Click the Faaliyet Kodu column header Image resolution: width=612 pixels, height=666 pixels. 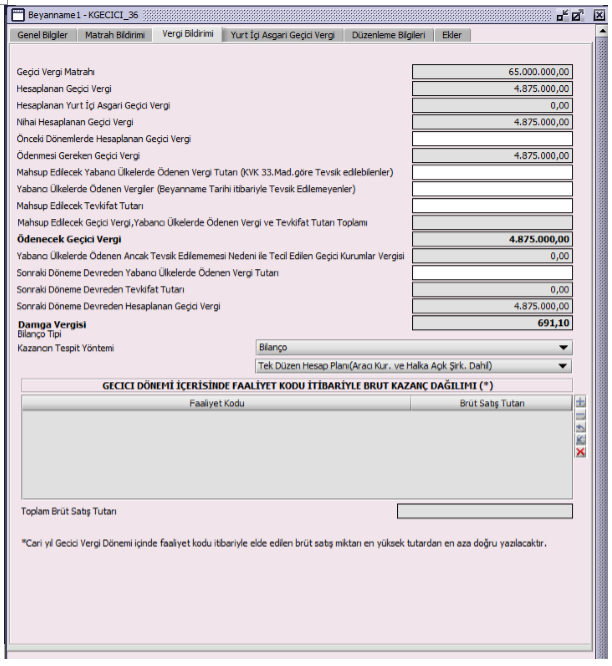point(216,403)
